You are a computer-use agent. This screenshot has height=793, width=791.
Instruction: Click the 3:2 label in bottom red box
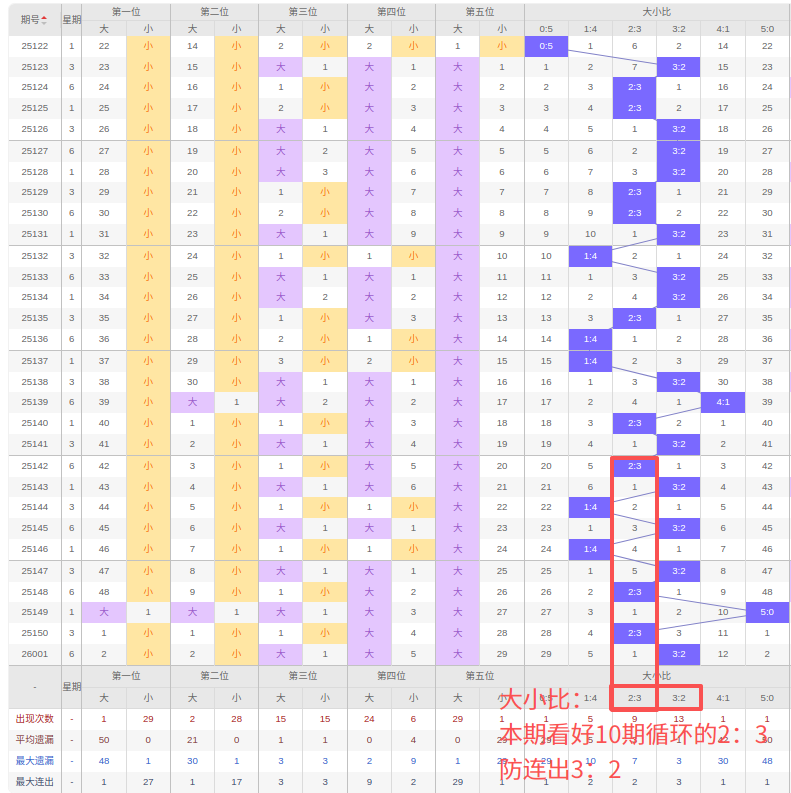[679, 698]
